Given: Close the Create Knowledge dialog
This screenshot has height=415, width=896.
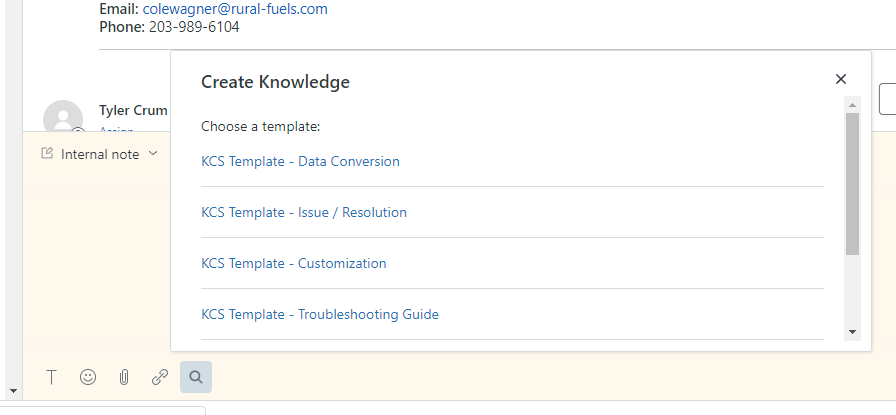Looking at the screenshot, I should [x=841, y=79].
